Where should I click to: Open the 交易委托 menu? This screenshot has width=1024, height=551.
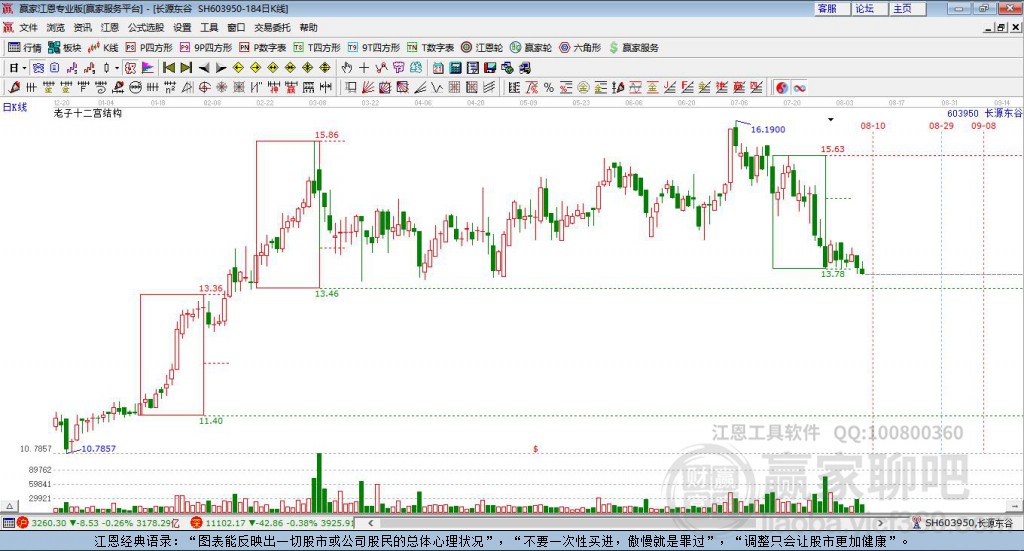coord(272,27)
